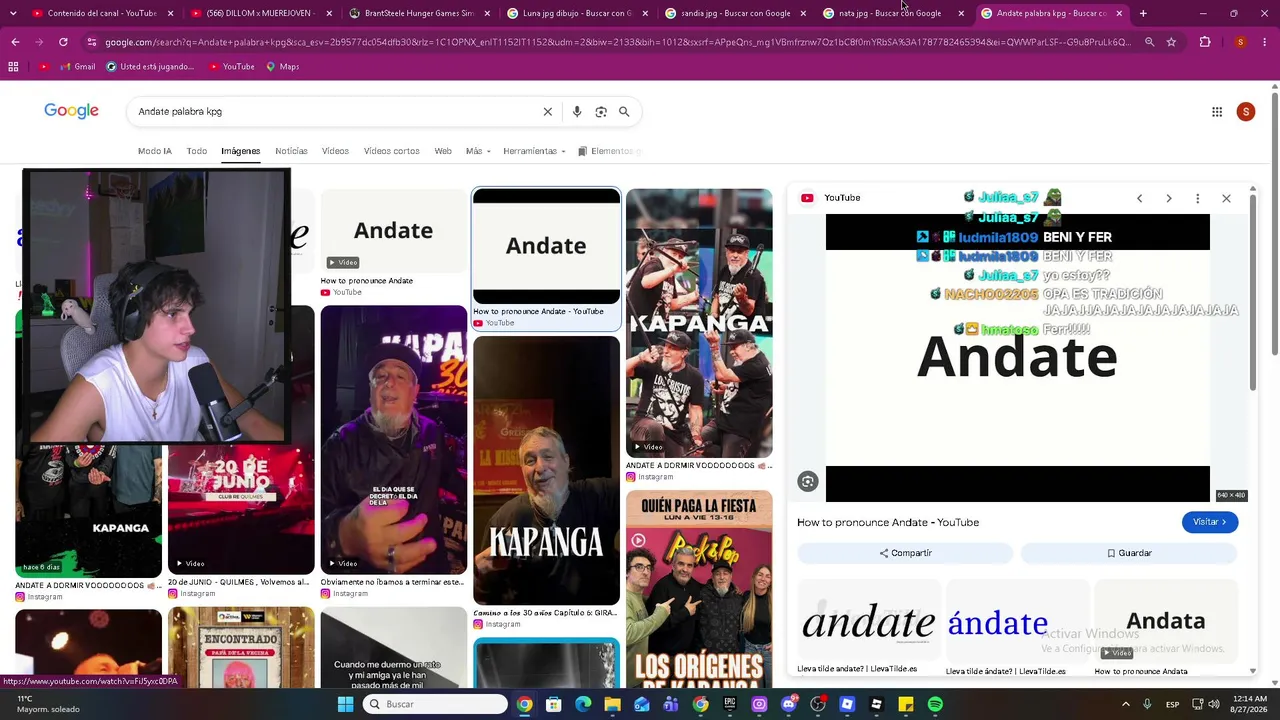Click the Visitar button
Viewport: 1280px width, 720px height.
(x=1210, y=522)
